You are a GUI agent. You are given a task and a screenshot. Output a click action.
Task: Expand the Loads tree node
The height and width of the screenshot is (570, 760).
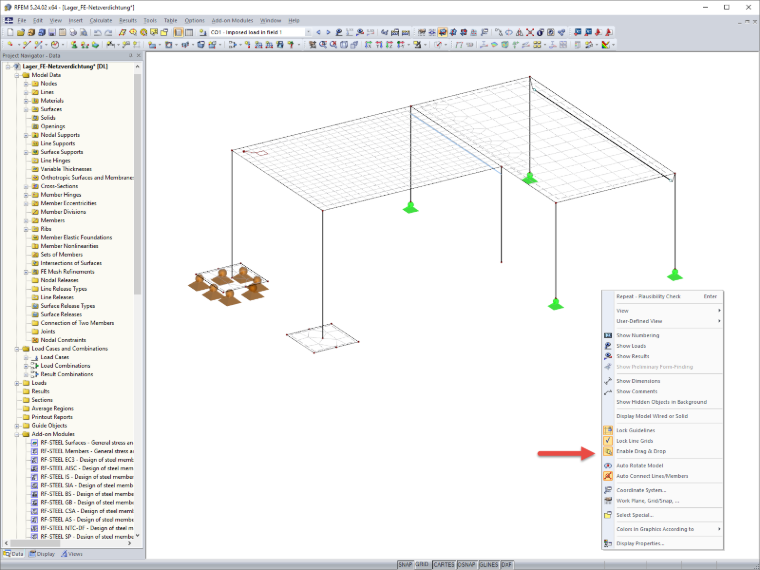pyautogui.click(x=17, y=383)
